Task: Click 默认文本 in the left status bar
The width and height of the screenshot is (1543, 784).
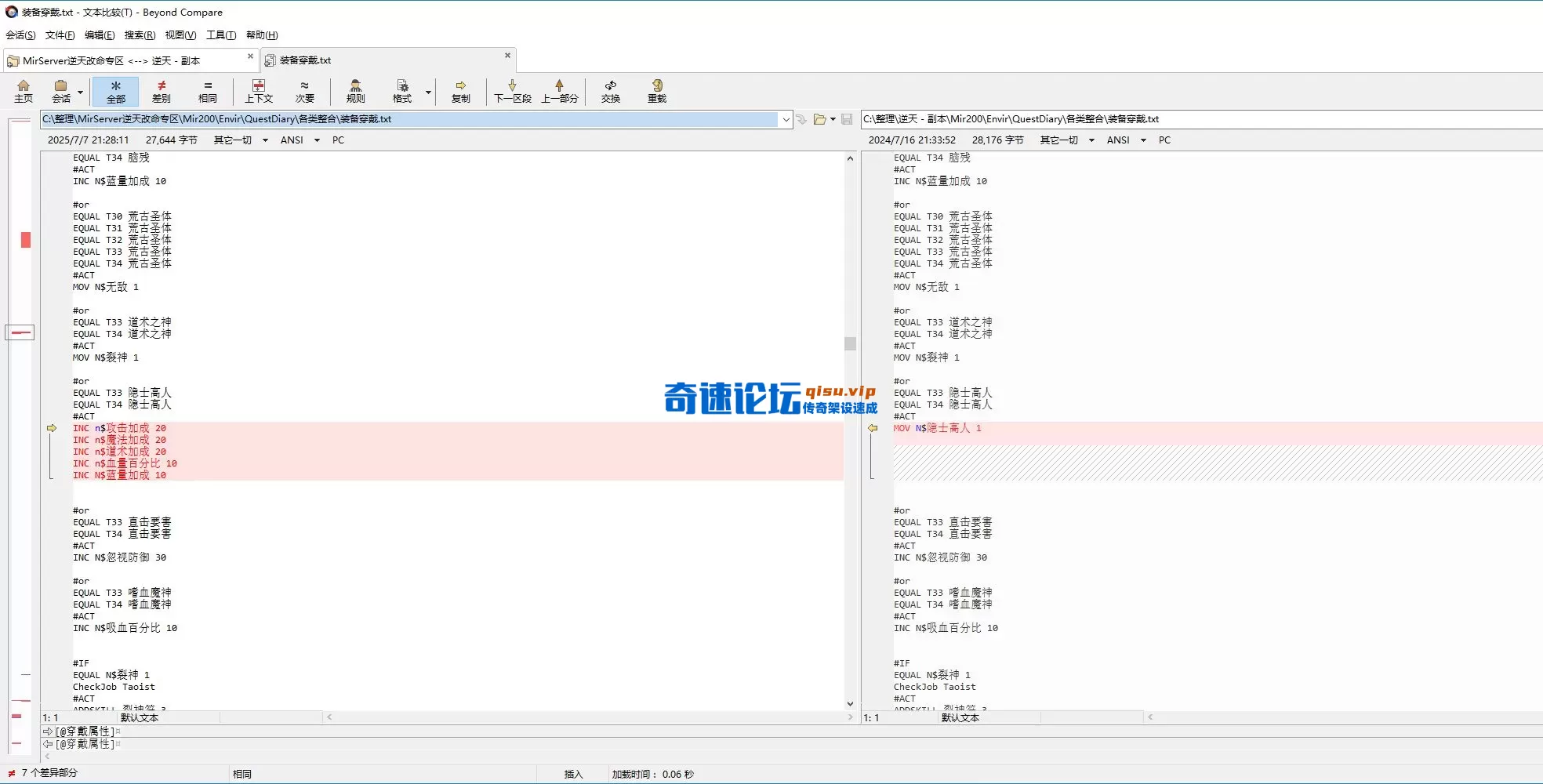Action: tap(139, 717)
